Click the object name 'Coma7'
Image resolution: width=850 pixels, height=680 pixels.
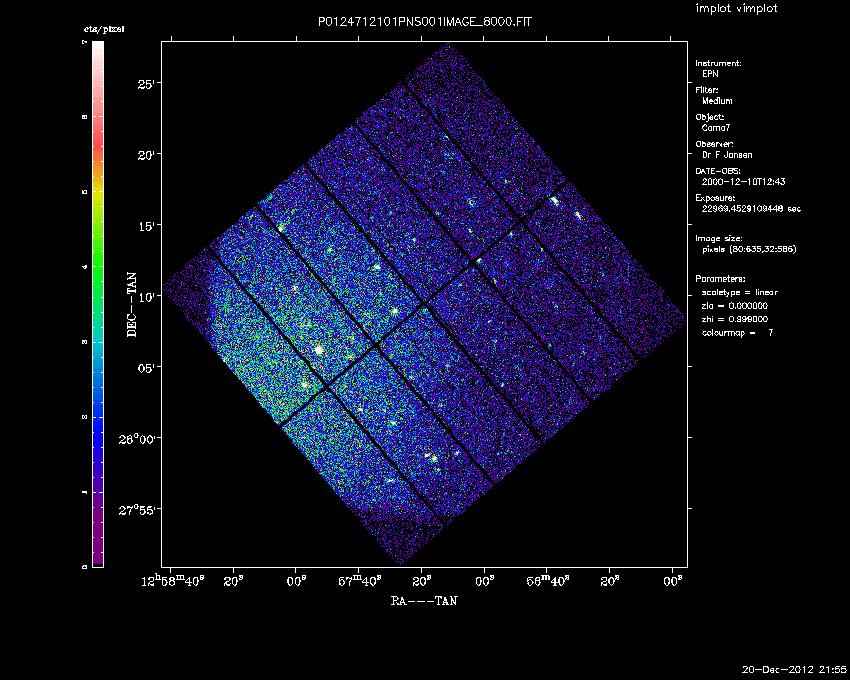coord(716,127)
